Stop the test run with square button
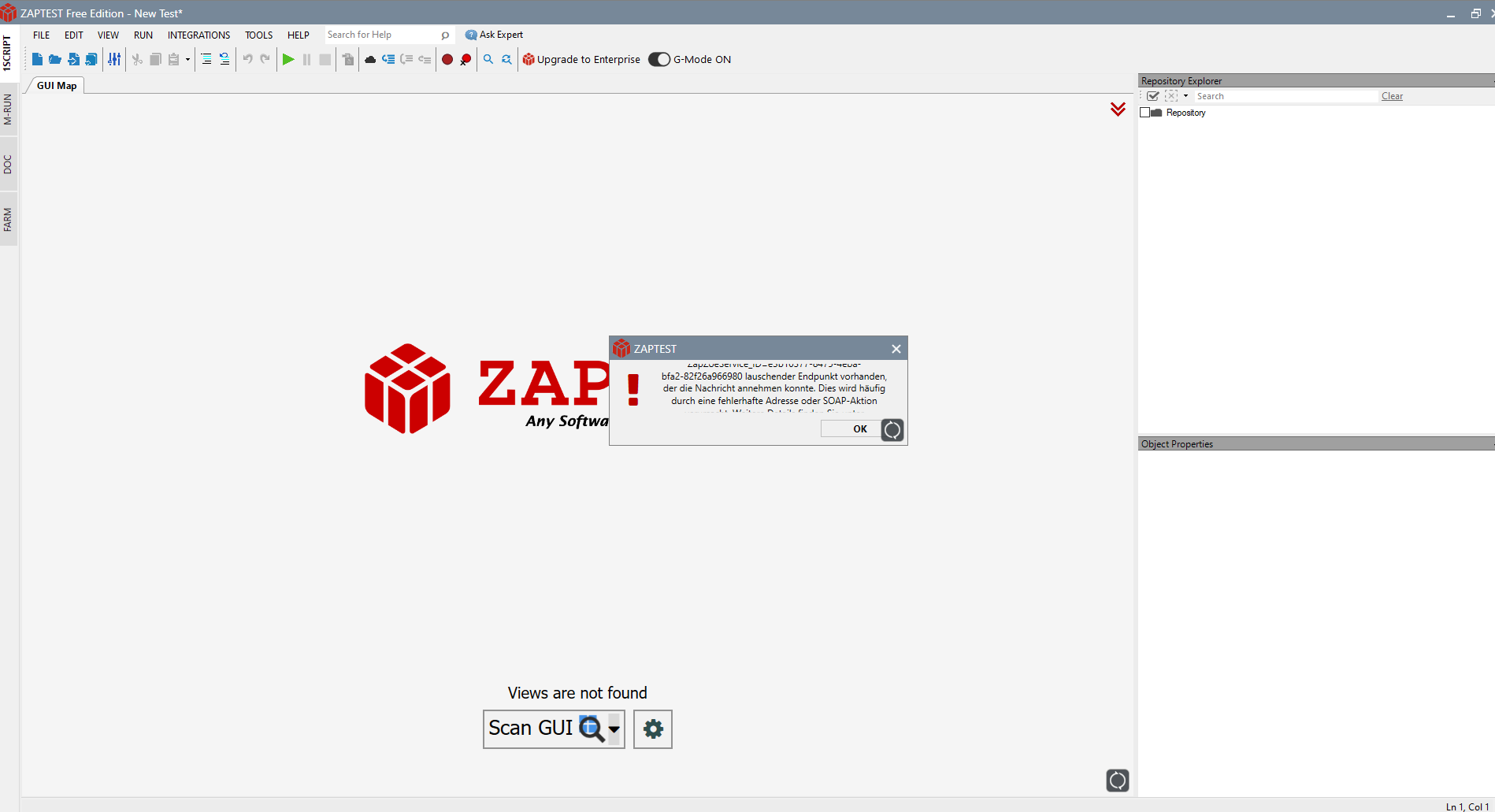 click(x=325, y=60)
